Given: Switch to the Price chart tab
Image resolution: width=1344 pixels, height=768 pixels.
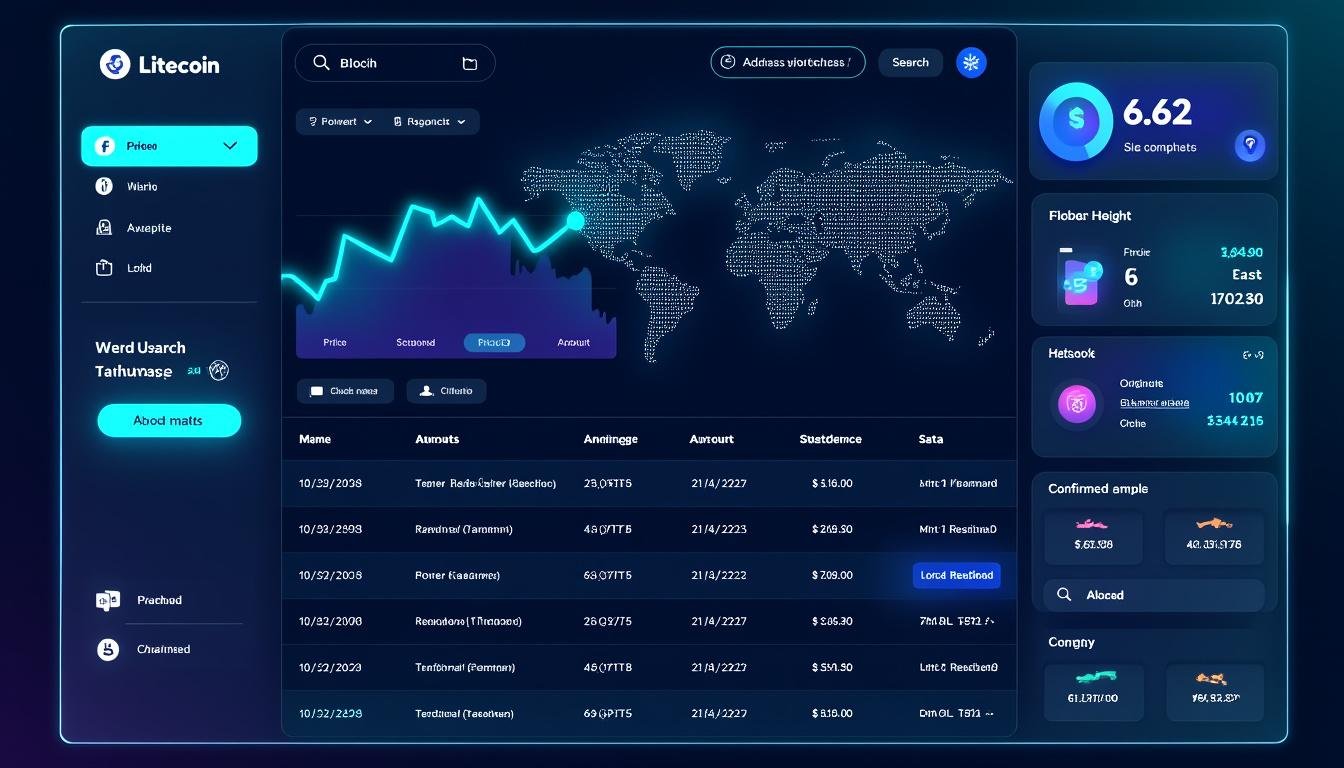Looking at the screenshot, I should 334,341.
